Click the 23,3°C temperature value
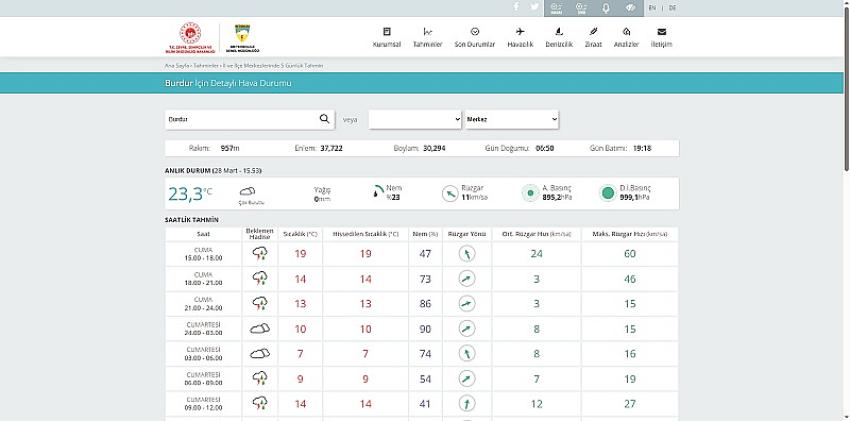The image size is (850, 421). coord(190,193)
